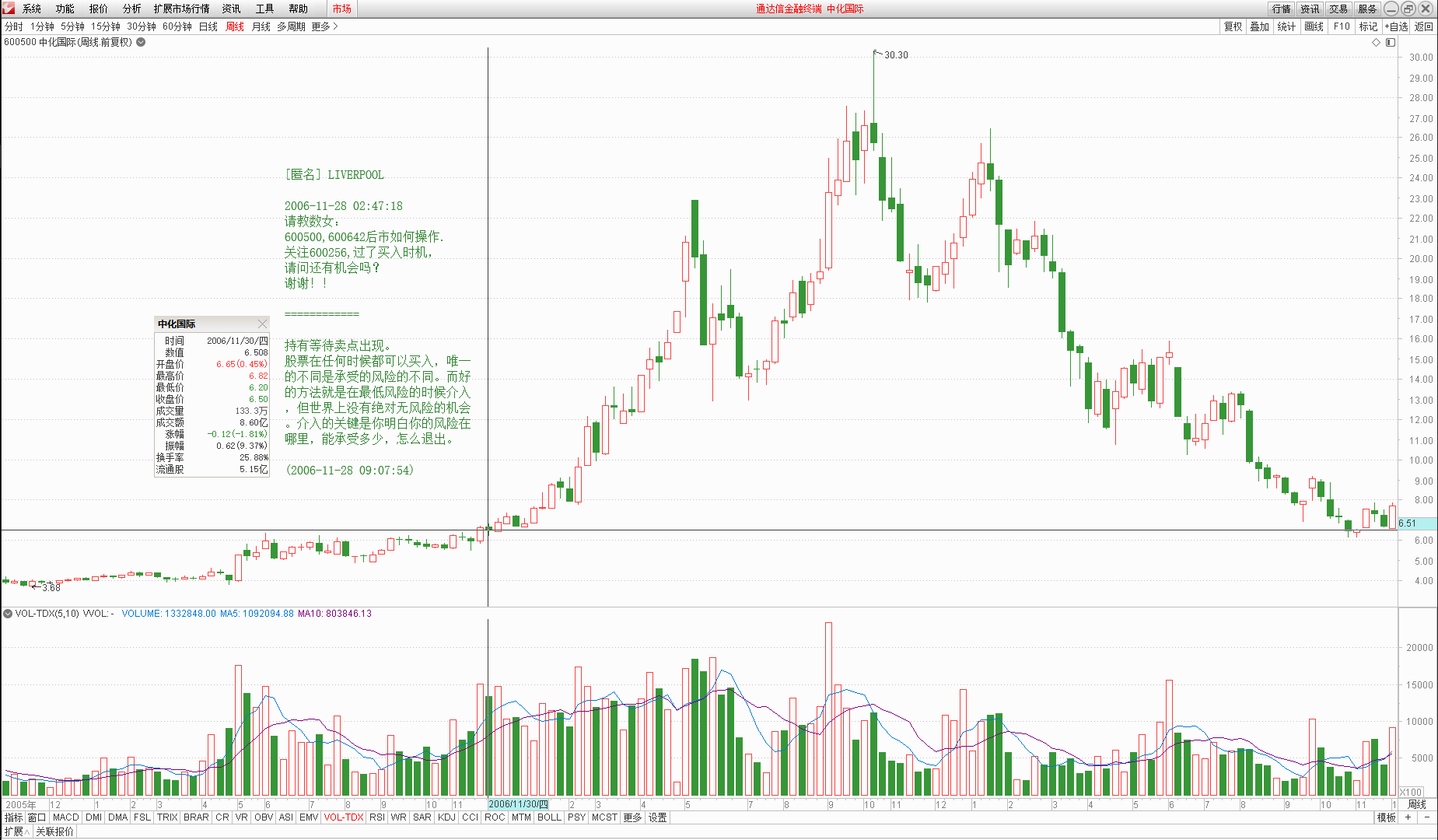The width and height of the screenshot is (1438, 840).
Task: Switch to the 日线 daily period
Action: tap(208, 26)
